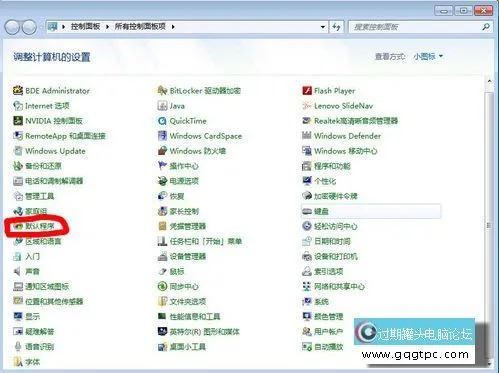Click the 显示 monitor icon
This screenshot has width=499, height=373.
pos(18,316)
